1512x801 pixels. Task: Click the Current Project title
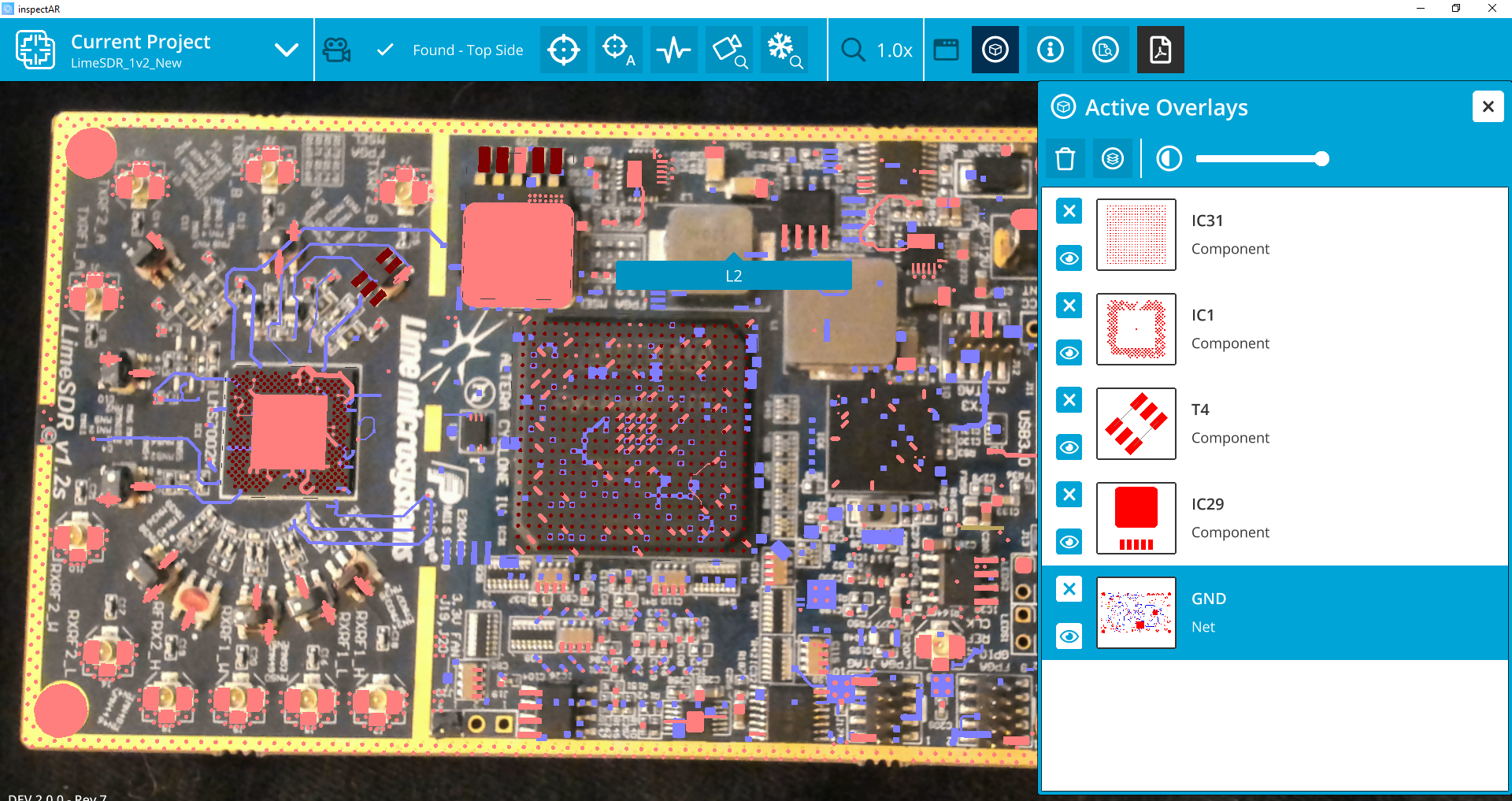tap(141, 42)
